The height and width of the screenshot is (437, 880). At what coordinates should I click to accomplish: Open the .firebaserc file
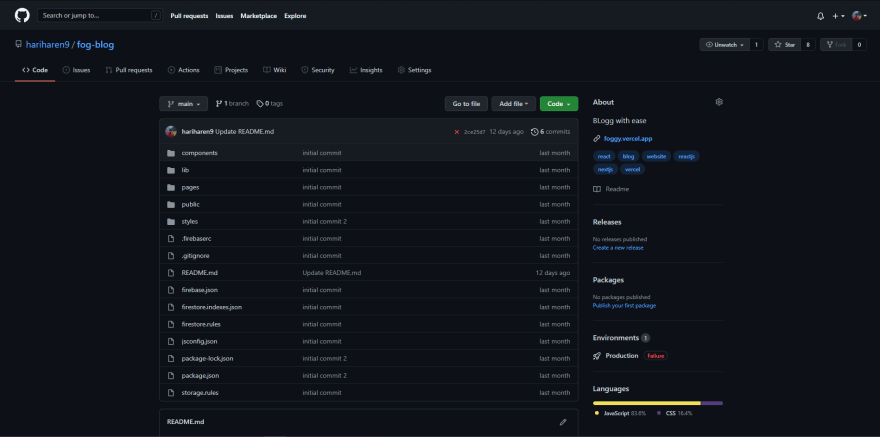[196, 238]
